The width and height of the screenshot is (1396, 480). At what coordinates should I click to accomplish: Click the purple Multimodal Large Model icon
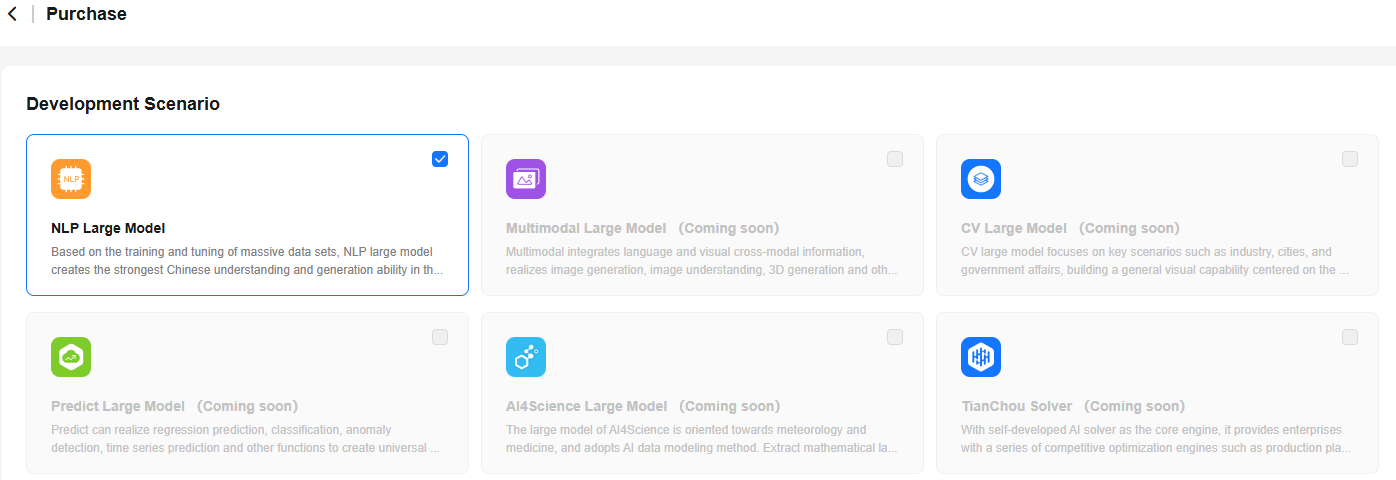(526, 179)
